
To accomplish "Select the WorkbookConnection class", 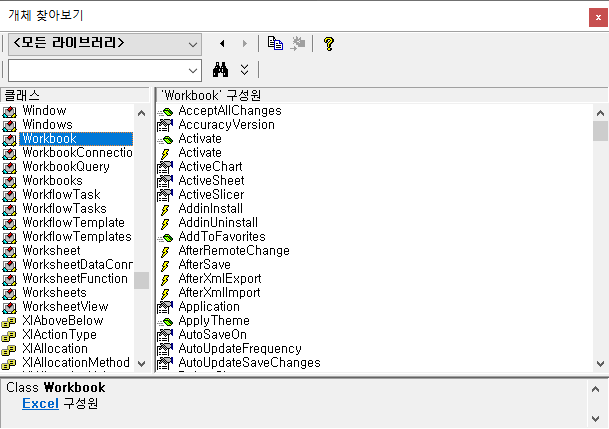I will [77, 153].
